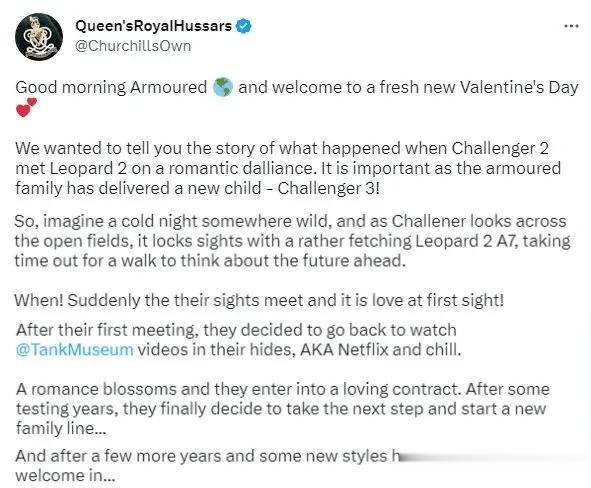Click the blue verified checkmark badge
Image resolution: width=591 pixels, height=488 pixels.
pos(244,26)
